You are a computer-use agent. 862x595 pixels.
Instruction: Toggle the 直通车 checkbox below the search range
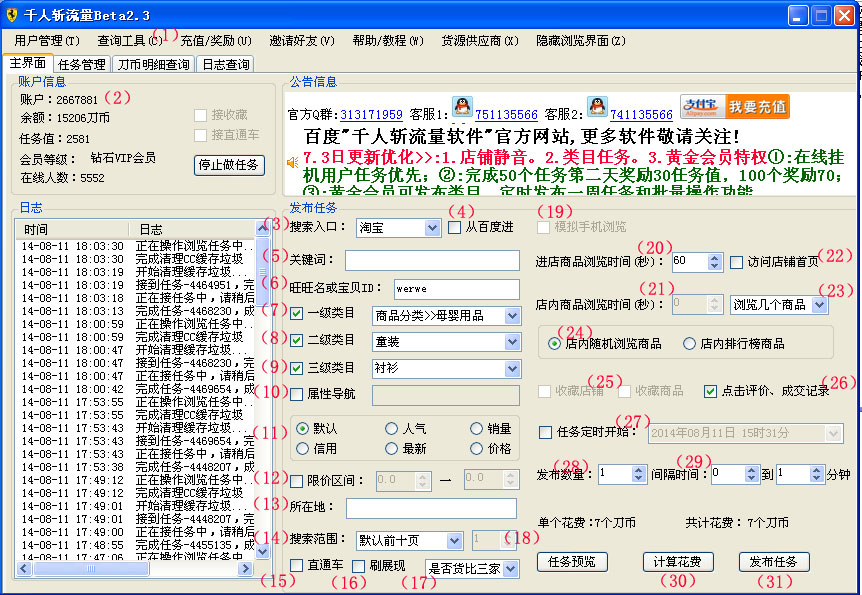(x=297, y=566)
